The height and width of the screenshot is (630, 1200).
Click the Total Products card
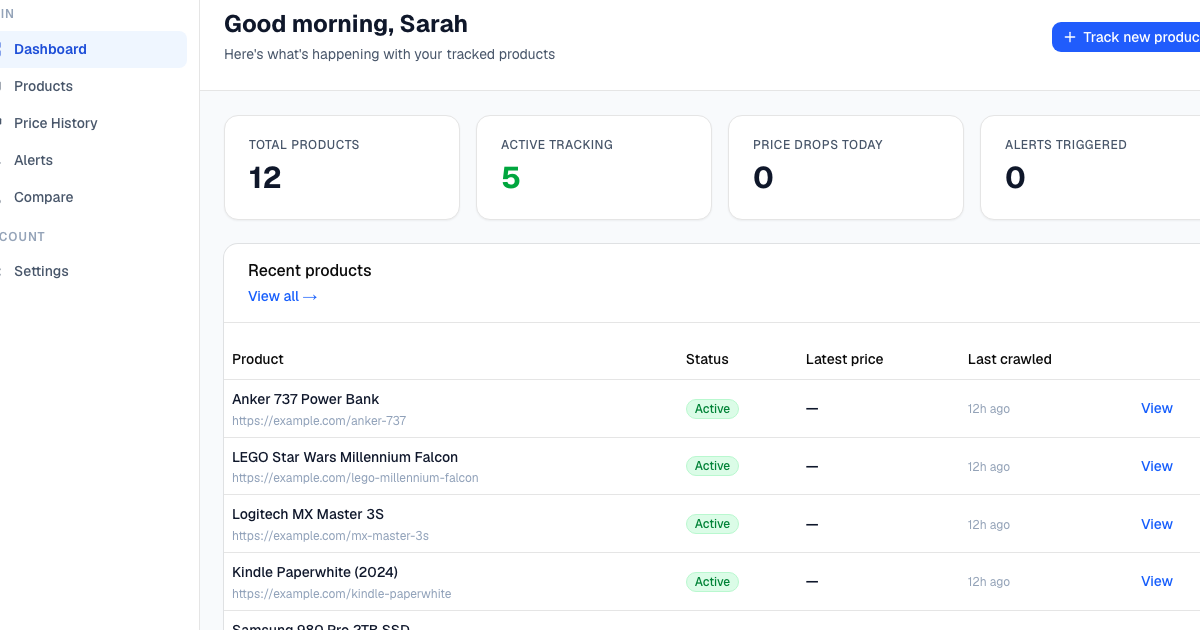[342, 167]
